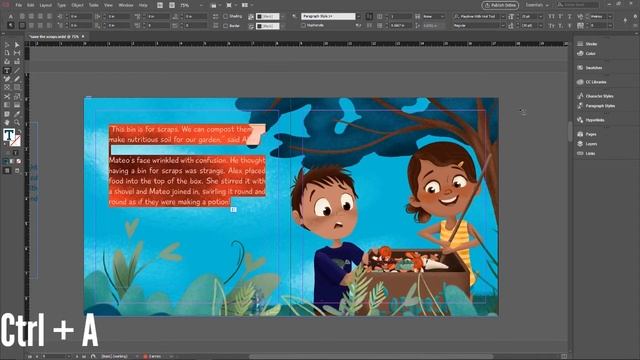Select the Scissors tool
Viewport: 640px width, 360px height.
point(7,97)
